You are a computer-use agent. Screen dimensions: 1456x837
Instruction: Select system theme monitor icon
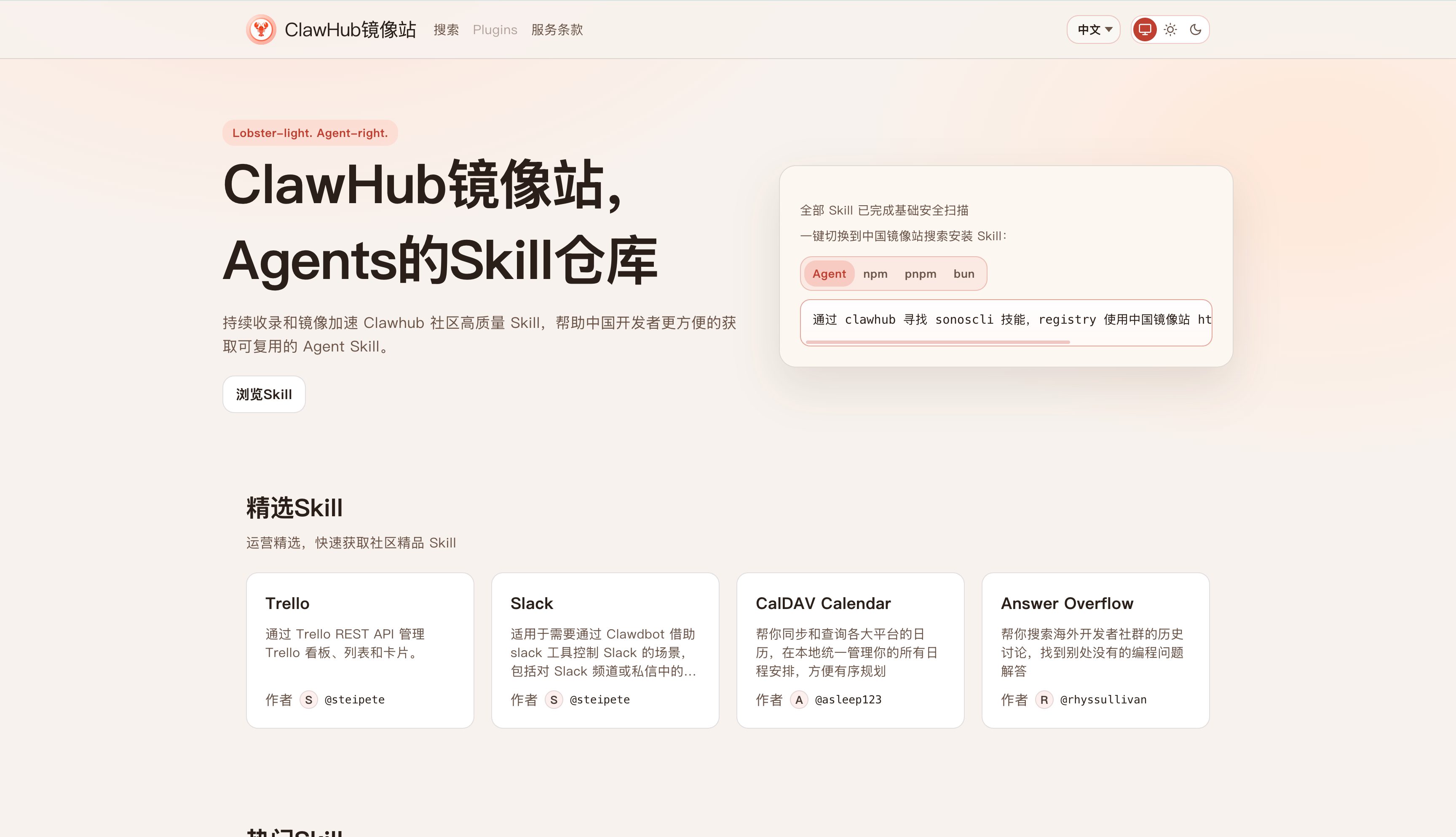[x=1145, y=30]
